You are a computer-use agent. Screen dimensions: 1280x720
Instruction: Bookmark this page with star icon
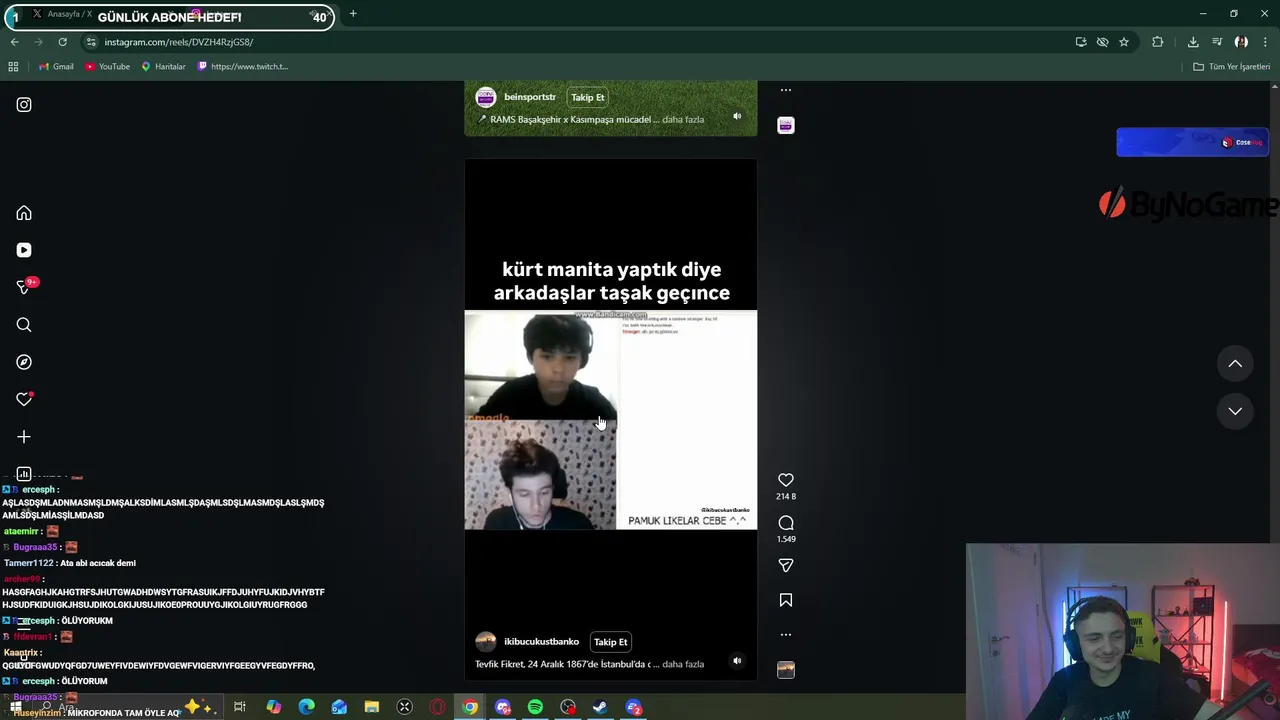[x=1124, y=42]
